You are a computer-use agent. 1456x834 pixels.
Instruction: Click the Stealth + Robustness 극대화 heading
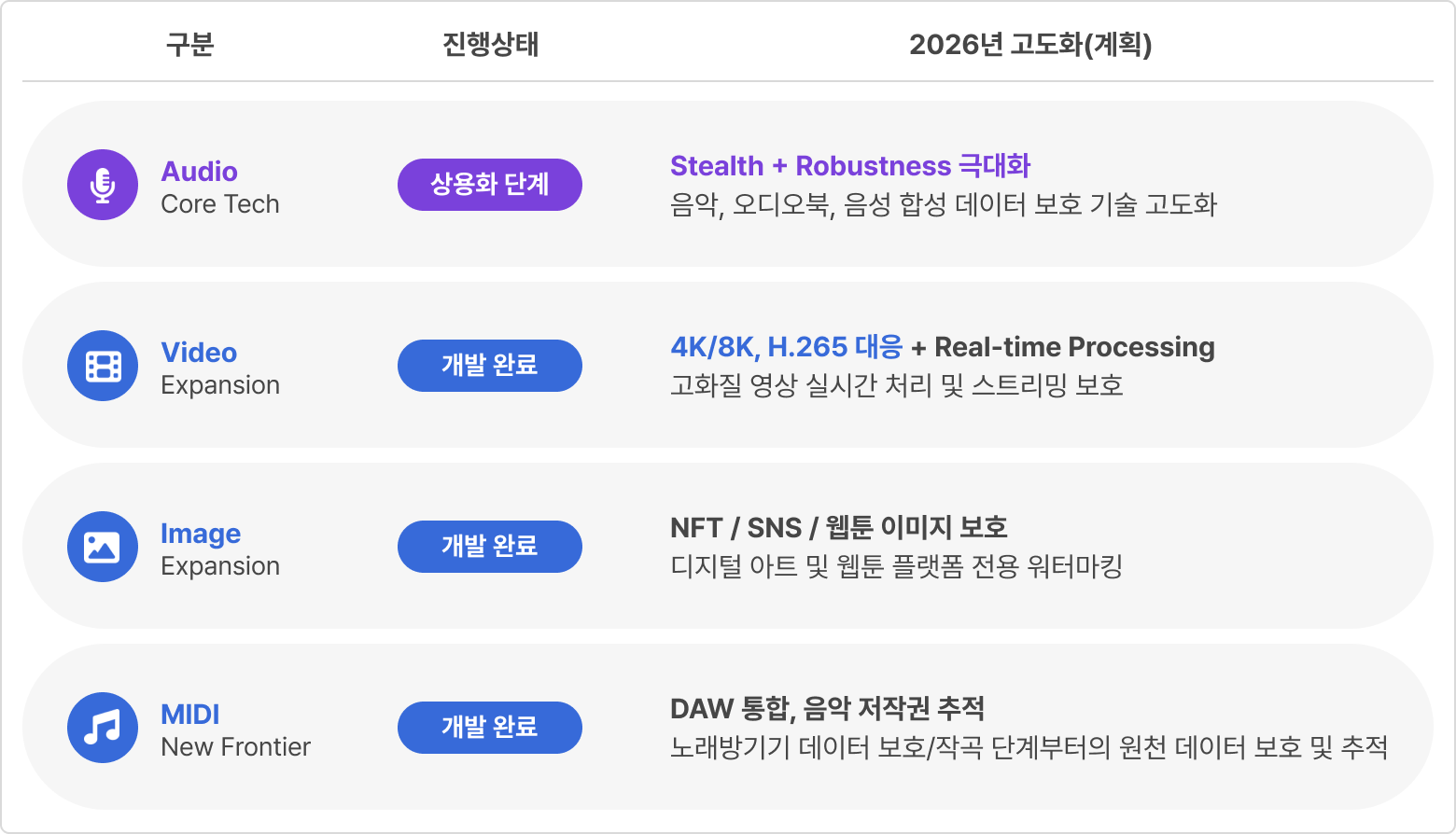tap(850, 166)
